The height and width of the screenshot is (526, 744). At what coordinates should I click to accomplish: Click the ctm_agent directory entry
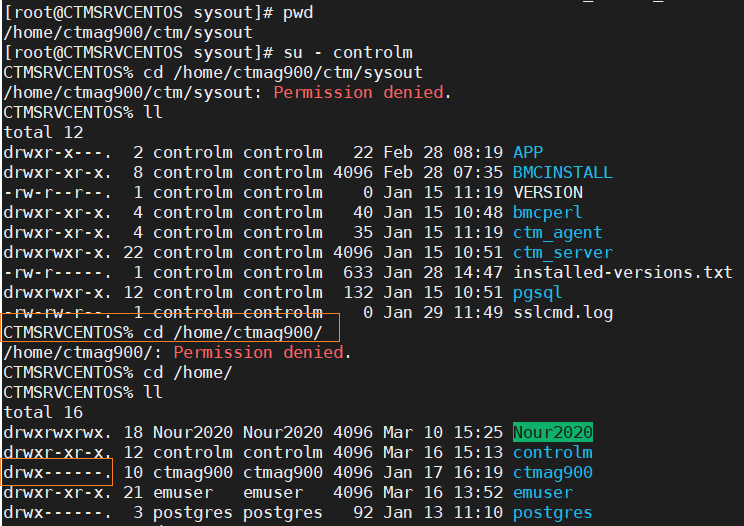pos(558,233)
